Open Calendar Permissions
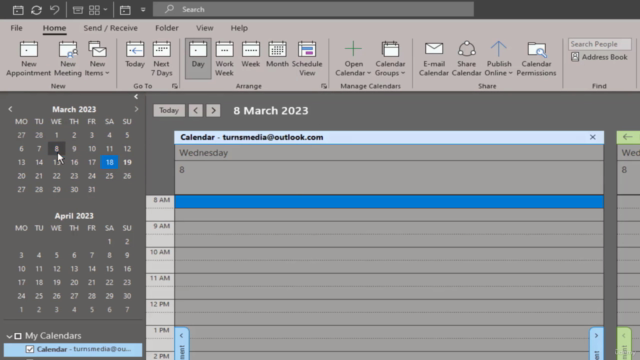 (x=536, y=59)
